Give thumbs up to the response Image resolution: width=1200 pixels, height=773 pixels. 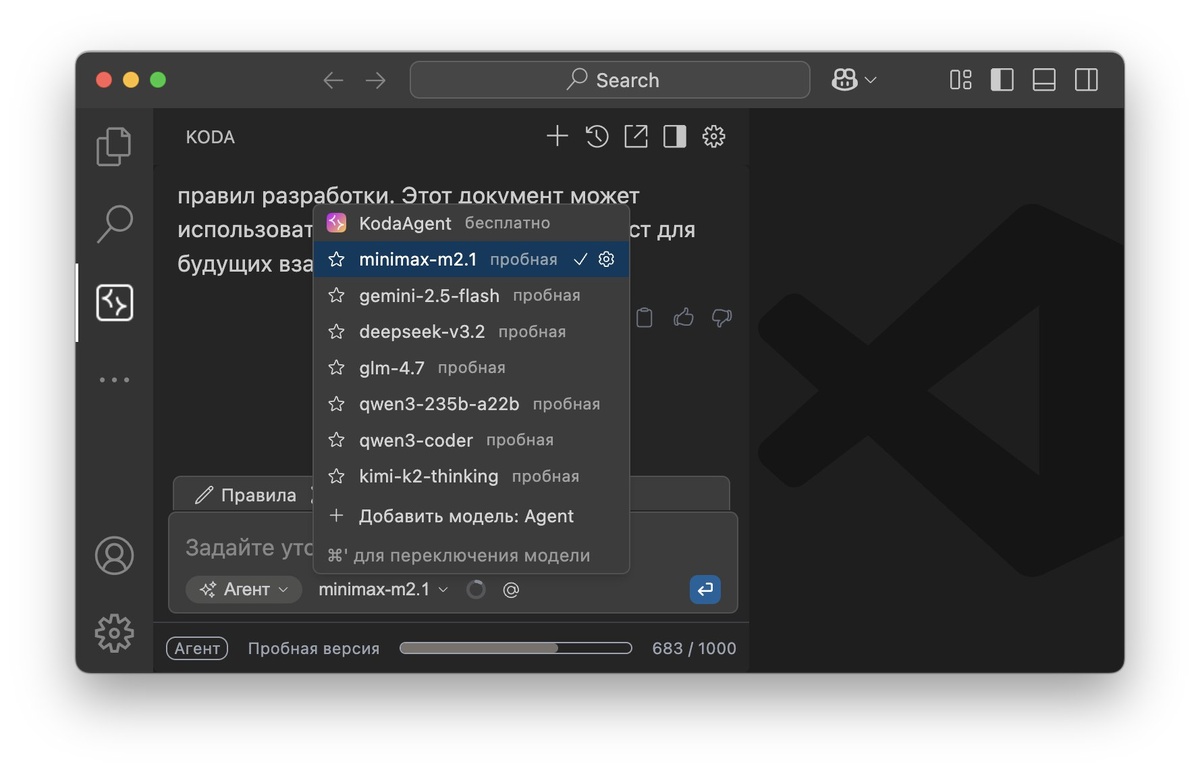[683, 317]
